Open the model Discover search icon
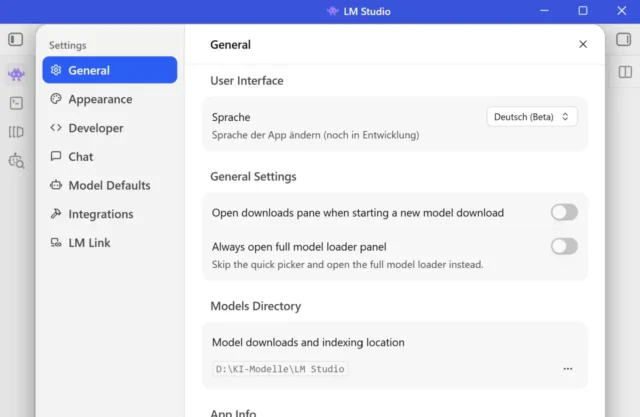Image resolution: width=640 pixels, height=417 pixels. (x=16, y=161)
